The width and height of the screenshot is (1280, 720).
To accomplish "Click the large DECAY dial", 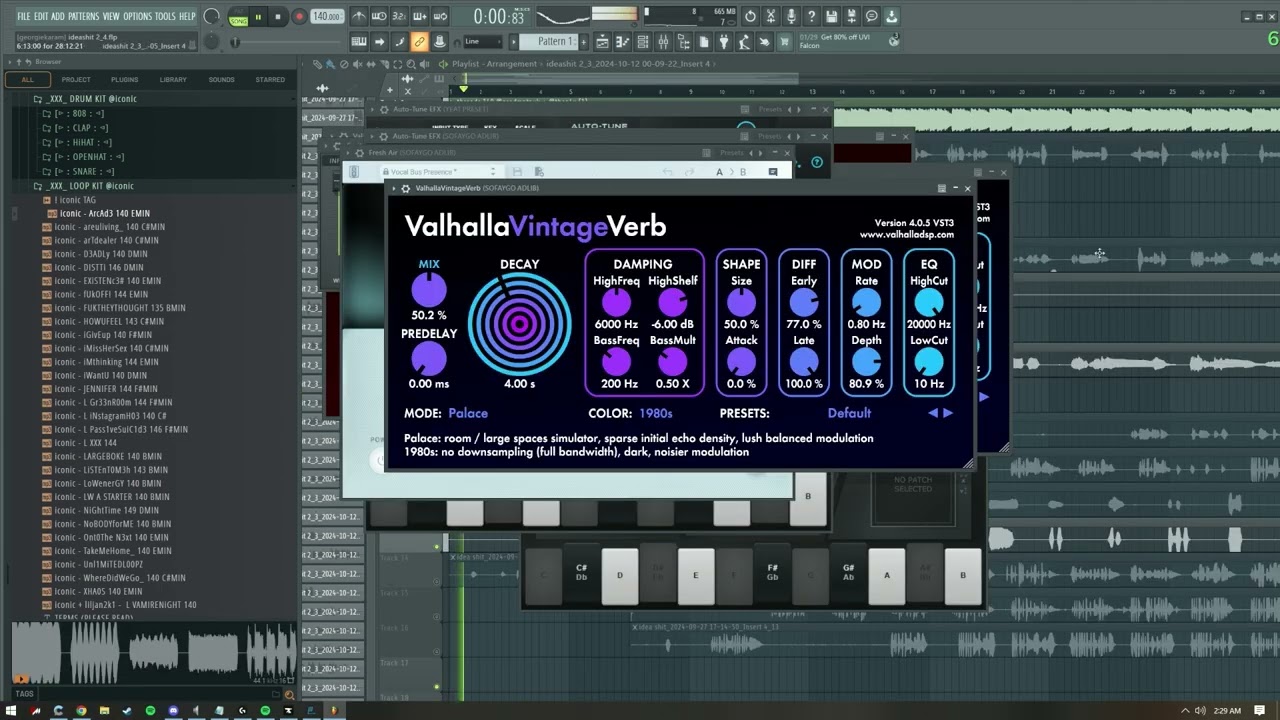I will (519, 324).
